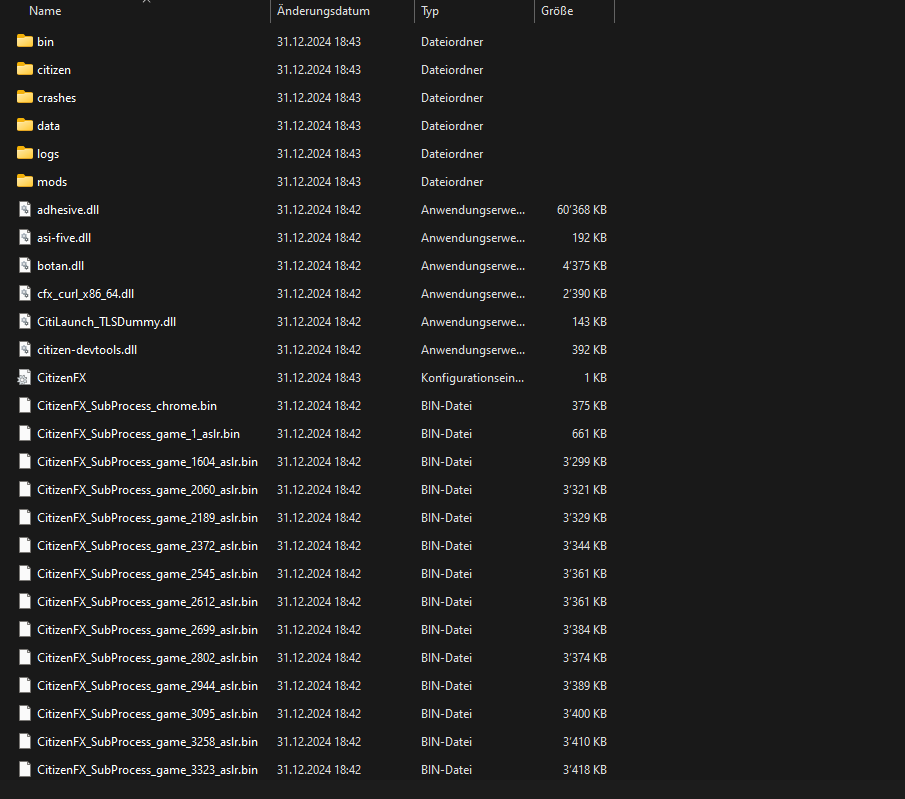The width and height of the screenshot is (905, 799).
Task: Sort files by Änderungsdatum column
Action: [x=323, y=11]
